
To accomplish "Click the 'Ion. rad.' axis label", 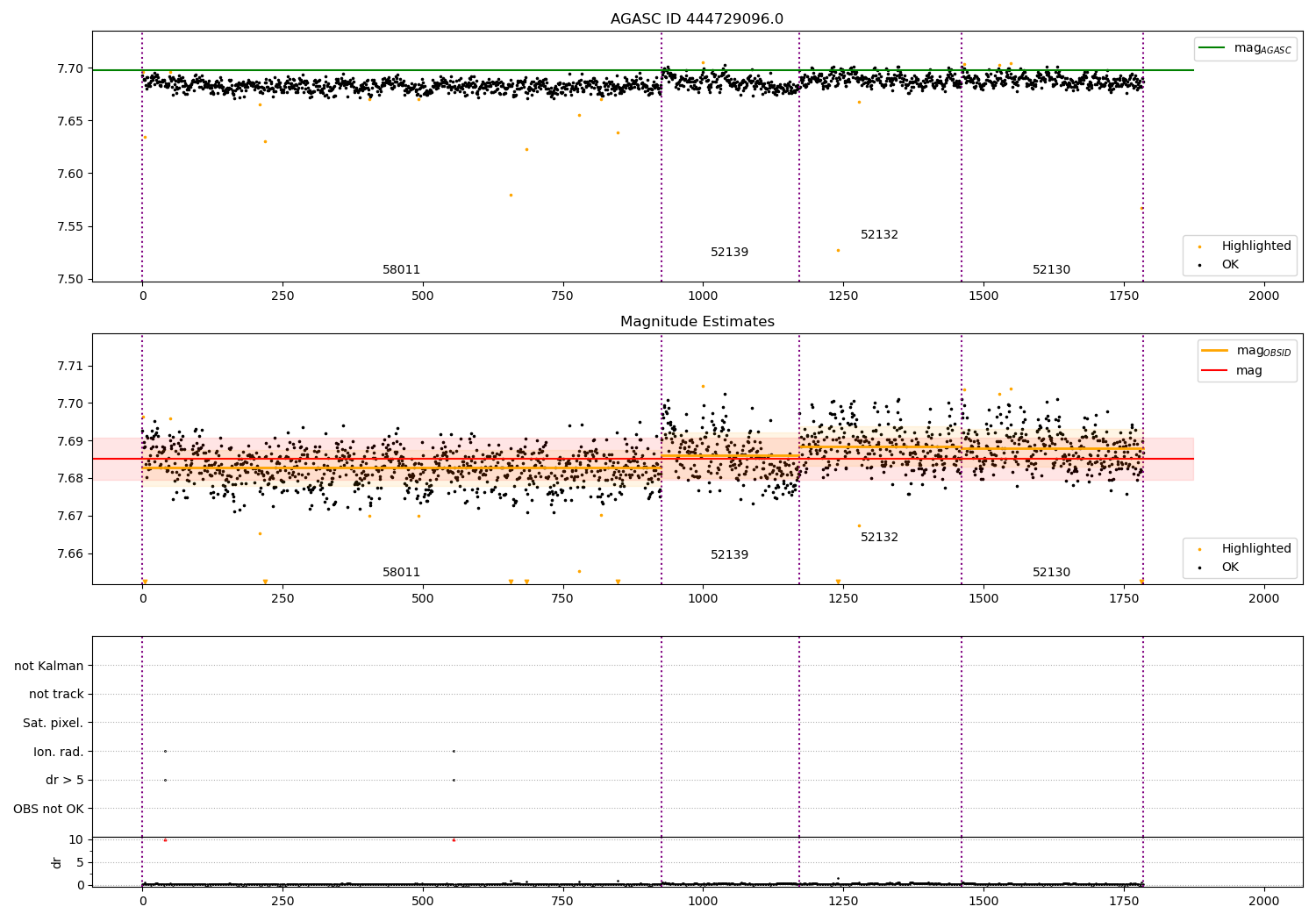I will coord(59,752).
